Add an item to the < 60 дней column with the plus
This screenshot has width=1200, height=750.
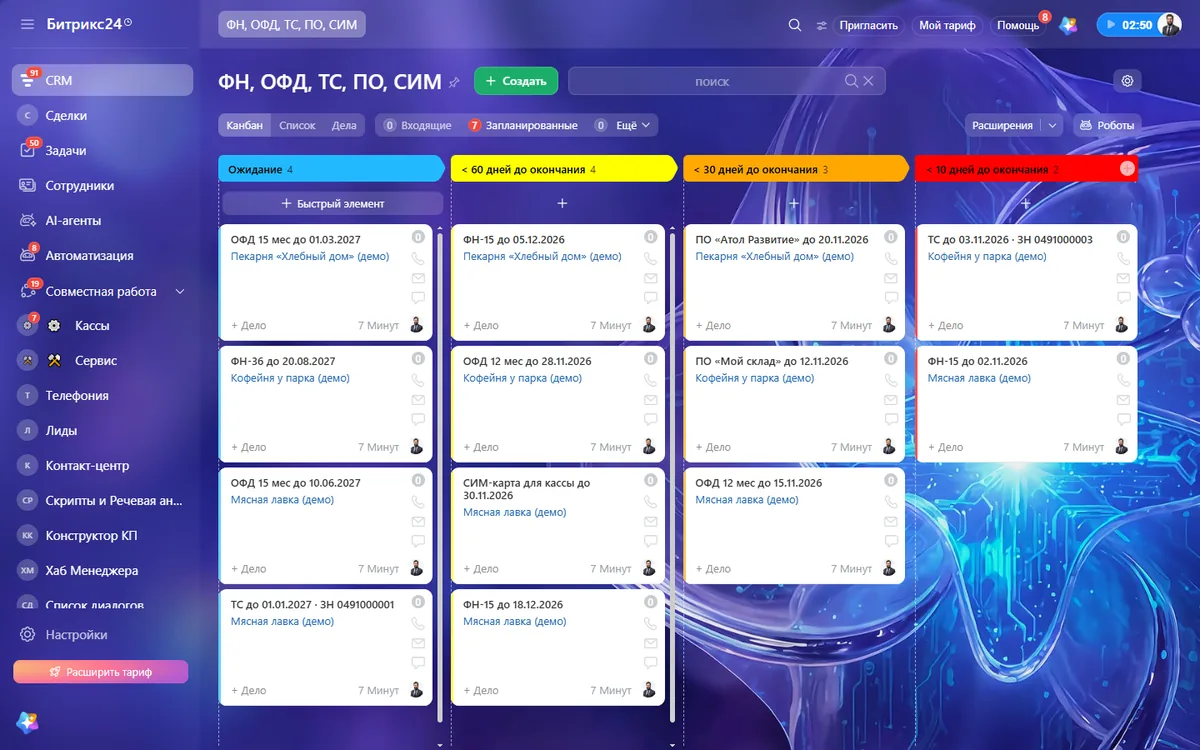[562, 203]
